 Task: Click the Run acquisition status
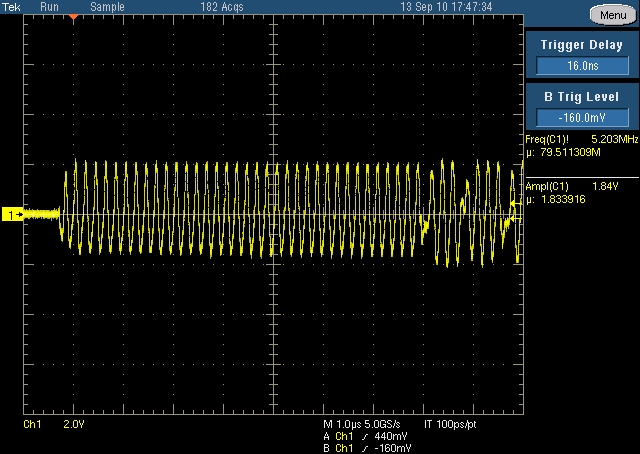[x=49, y=7]
